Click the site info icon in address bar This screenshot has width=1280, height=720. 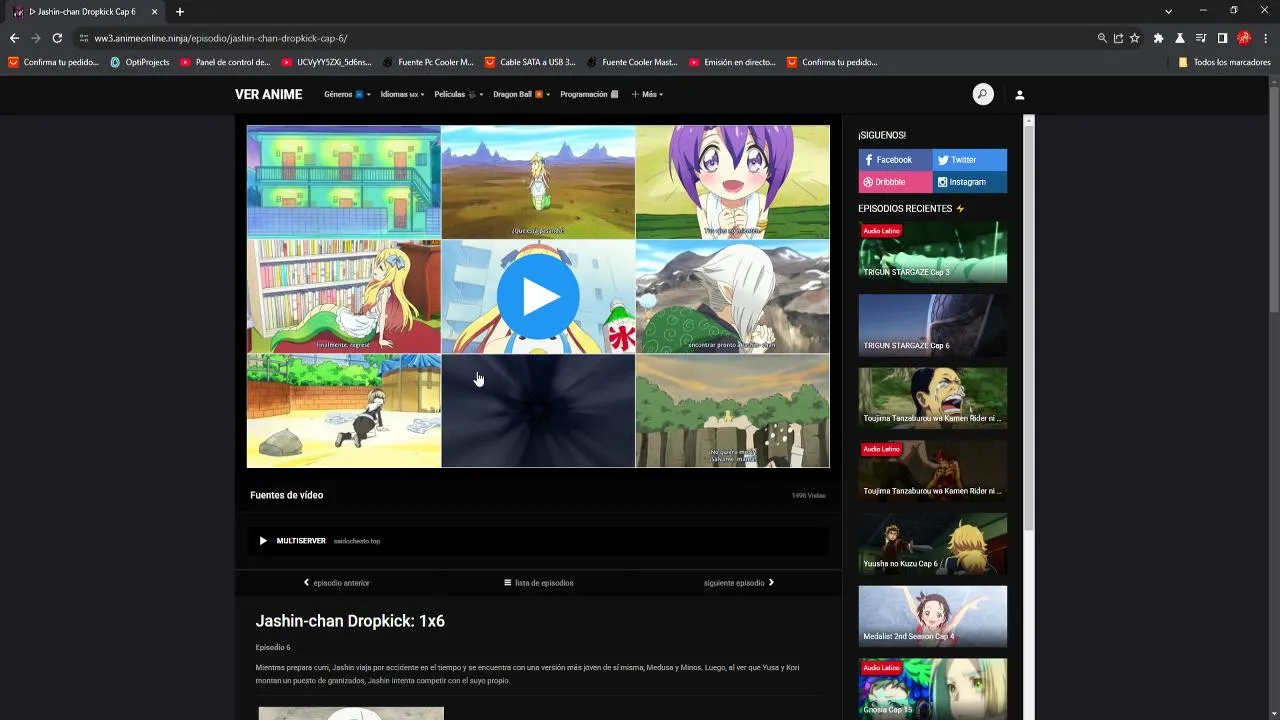[x=84, y=38]
